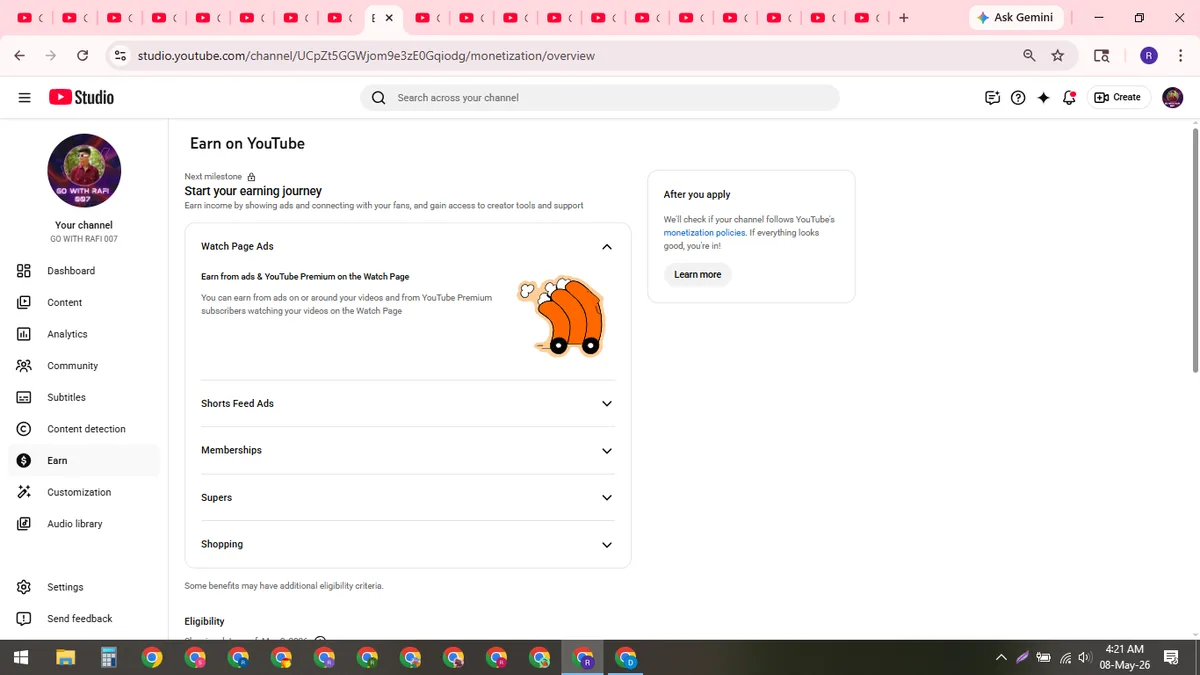Open the Windows notification center
Screen dimensions: 1200x675
coord(1171,658)
